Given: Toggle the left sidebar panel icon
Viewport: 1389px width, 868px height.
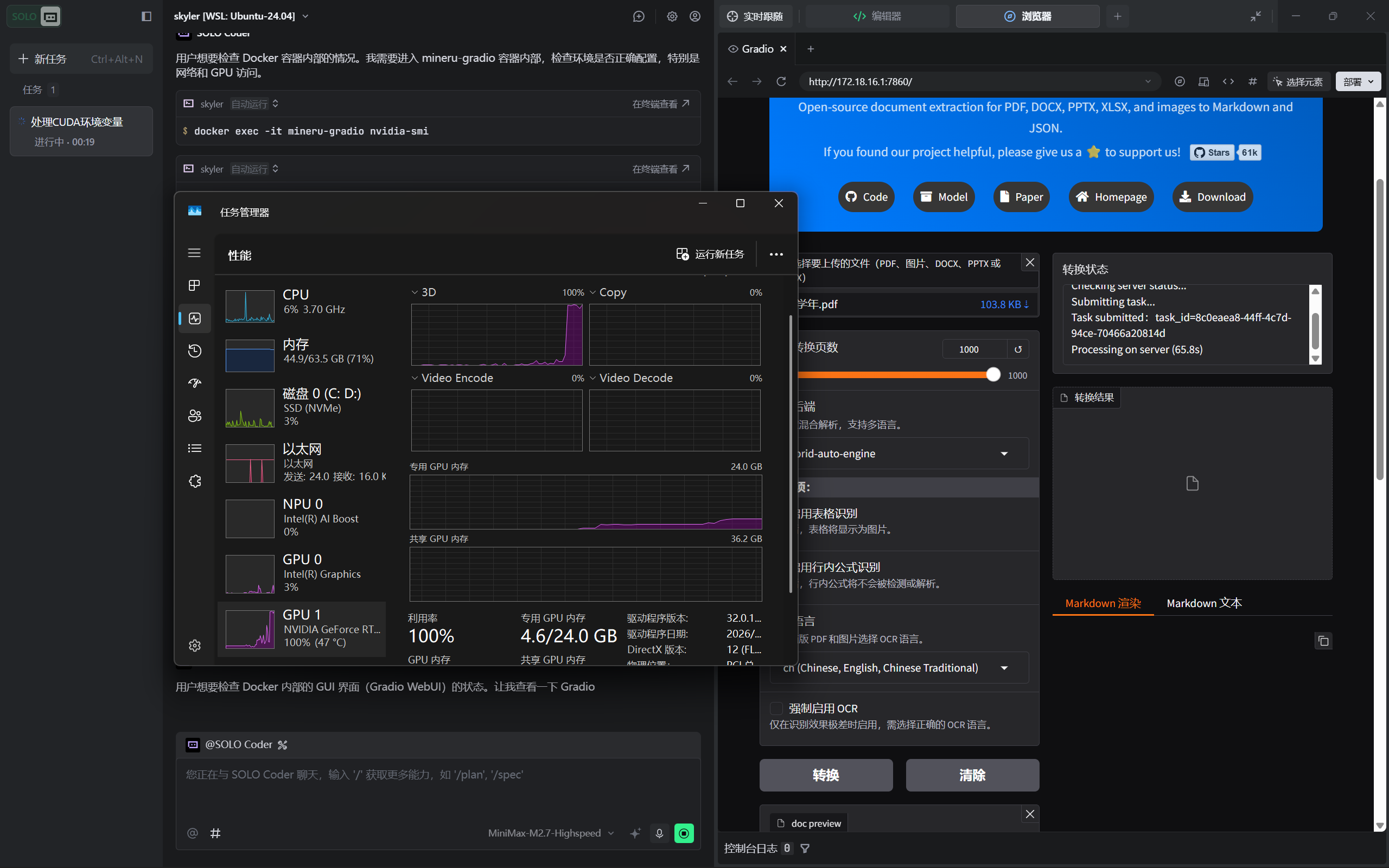Looking at the screenshot, I should click(146, 16).
